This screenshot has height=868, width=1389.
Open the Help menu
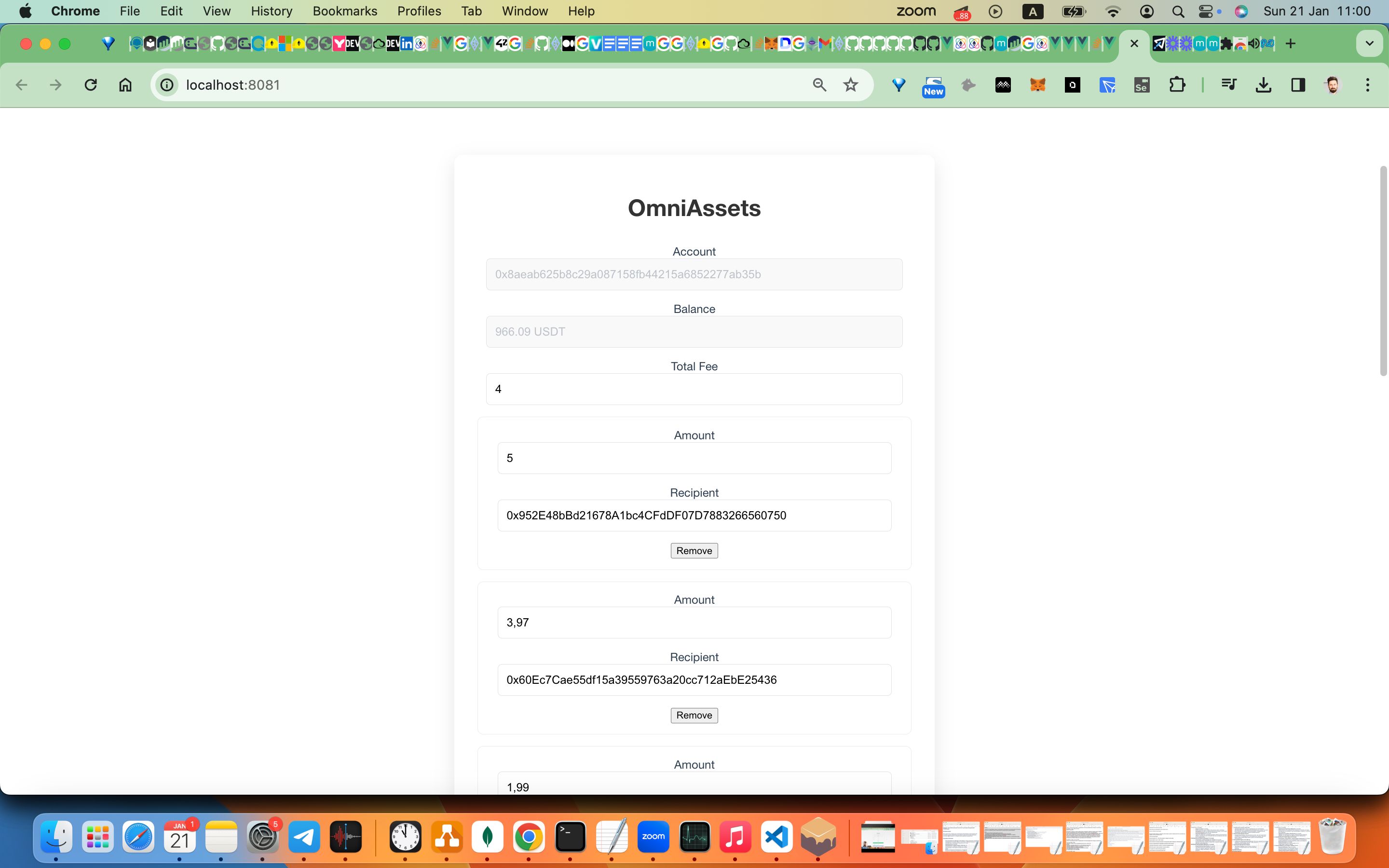pyautogui.click(x=581, y=11)
